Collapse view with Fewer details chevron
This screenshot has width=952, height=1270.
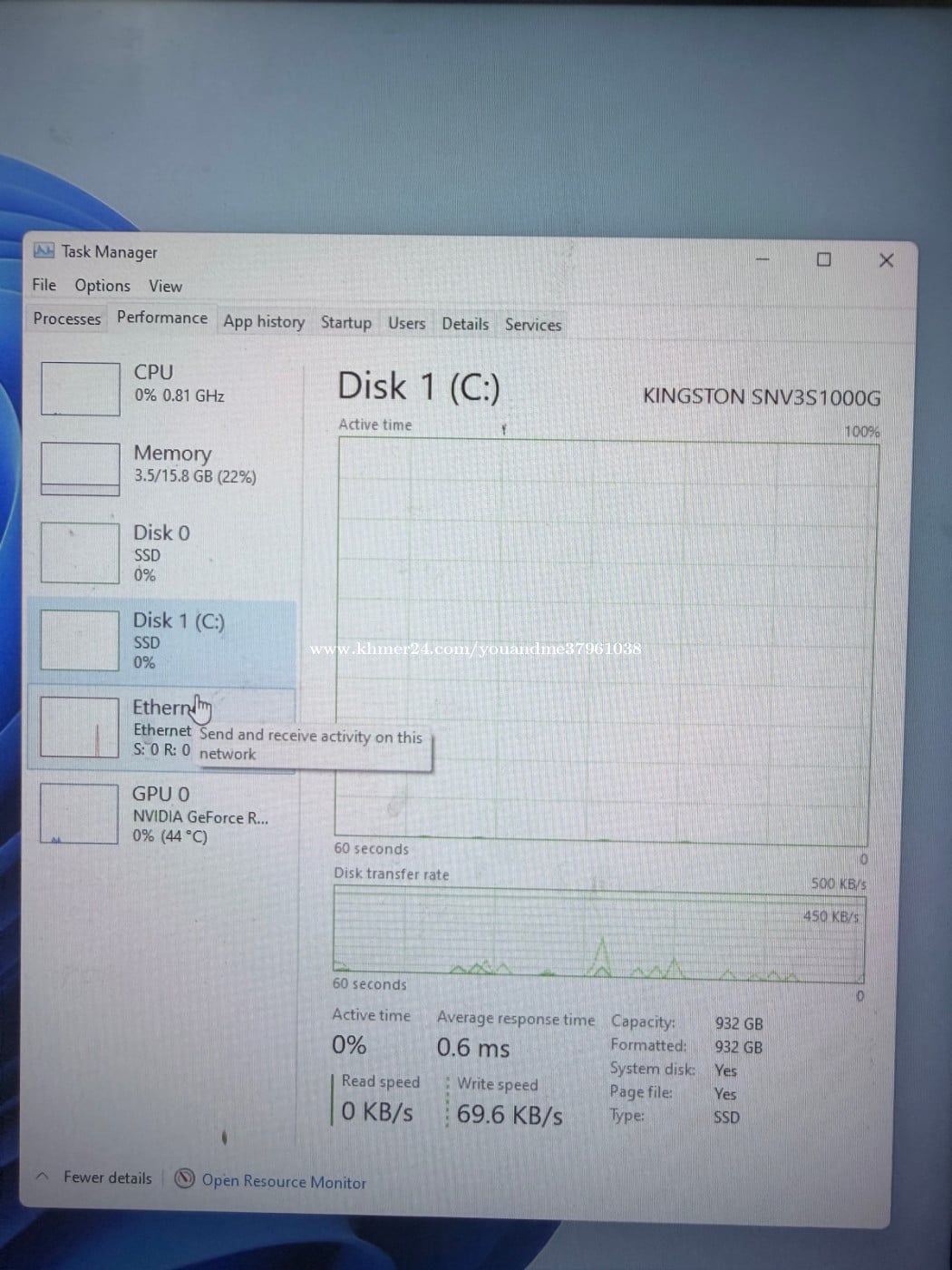pos(42,1177)
